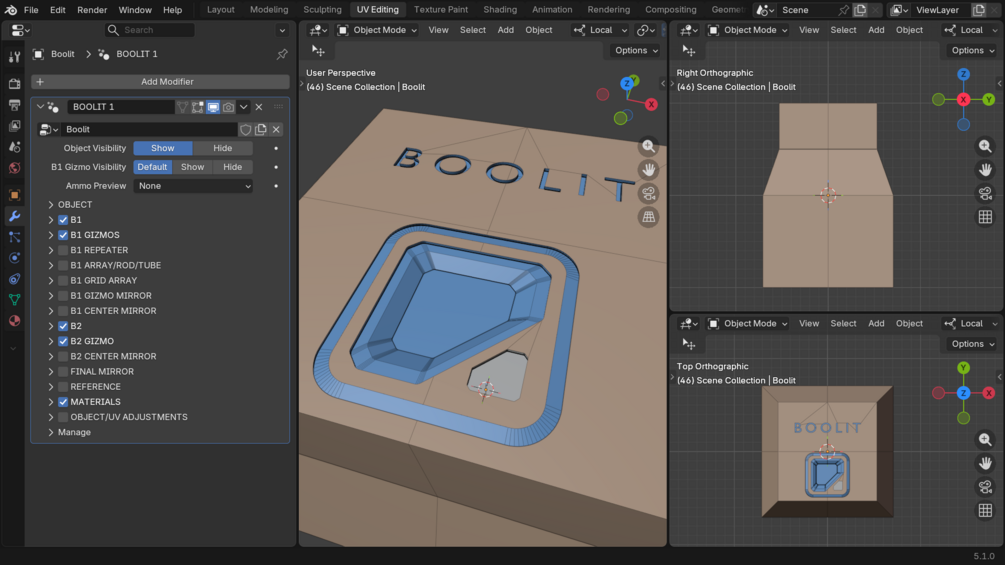The height and width of the screenshot is (565, 1005).
Task: Switch to the Sculpting workspace tab
Action: coord(322,10)
